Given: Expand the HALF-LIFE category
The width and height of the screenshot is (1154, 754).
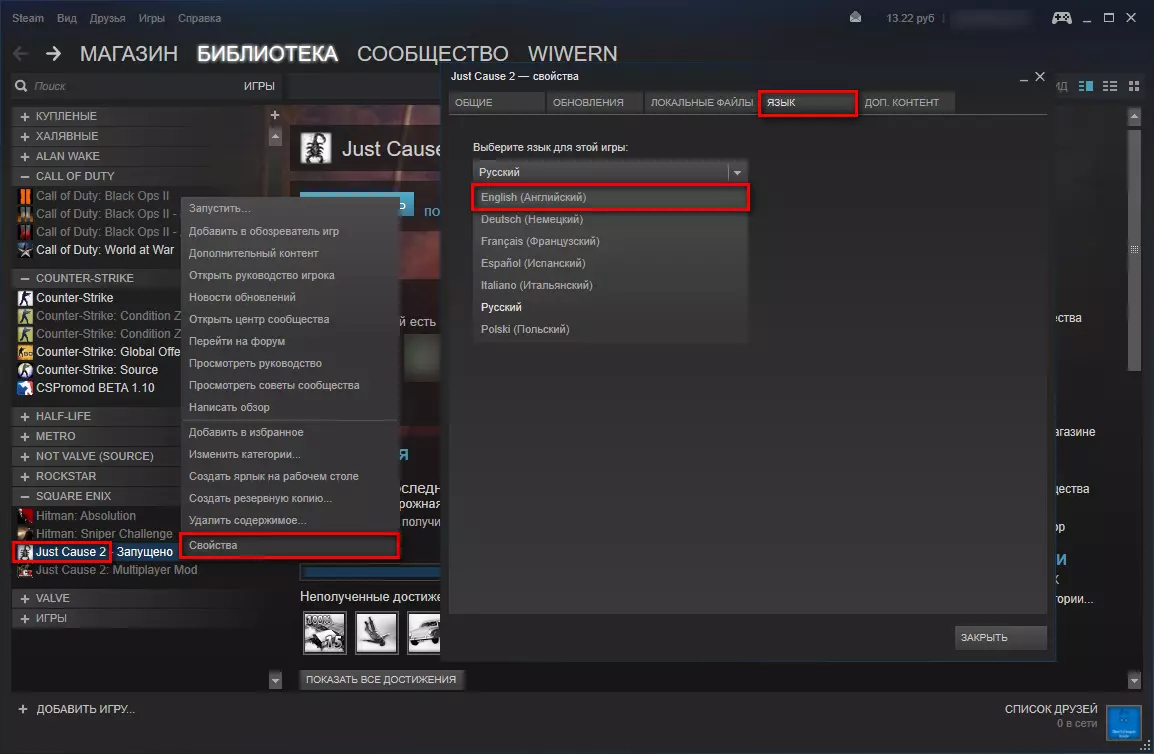Looking at the screenshot, I should pos(25,416).
